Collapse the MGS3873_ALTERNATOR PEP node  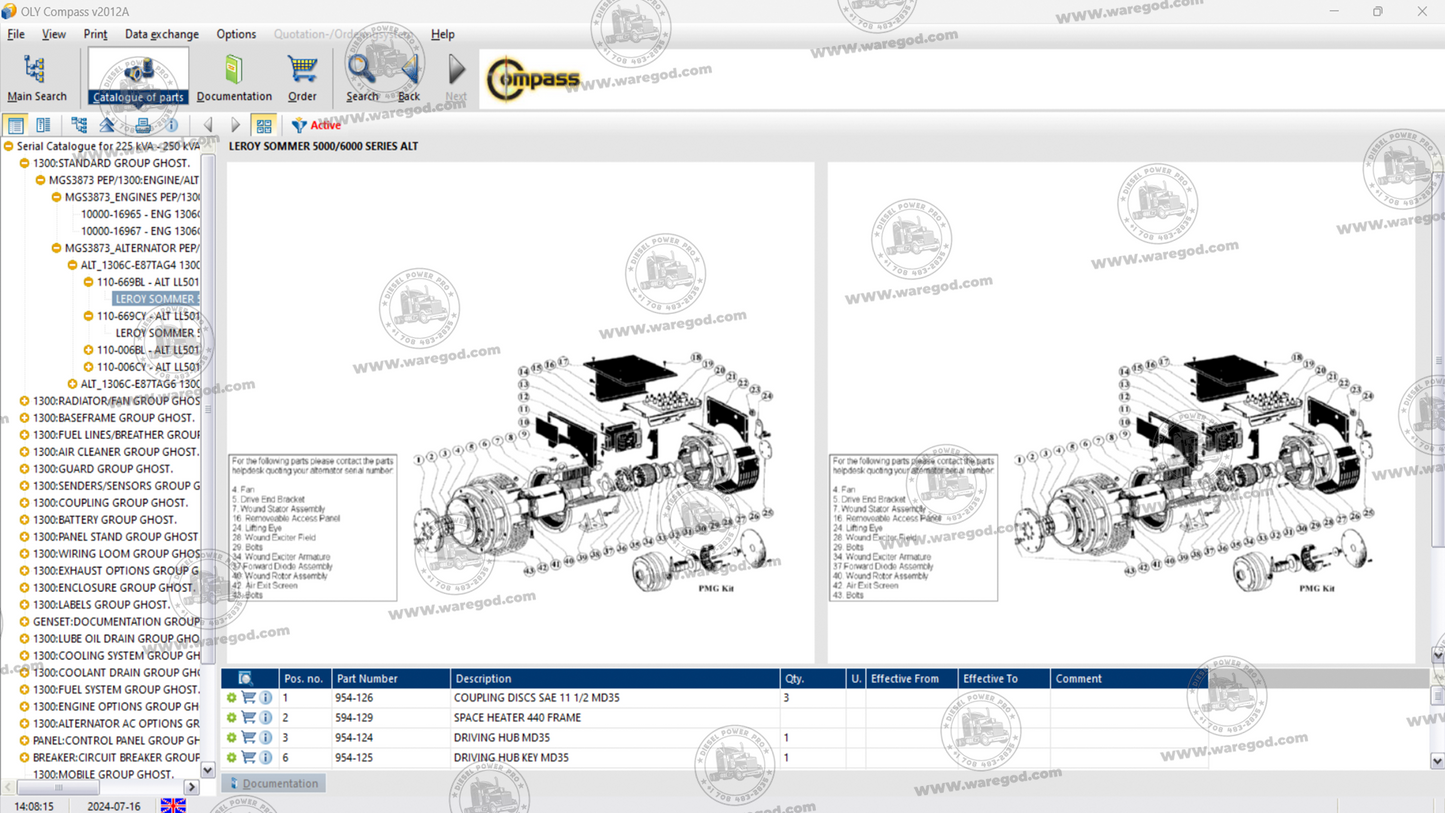click(x=57, y=248)
